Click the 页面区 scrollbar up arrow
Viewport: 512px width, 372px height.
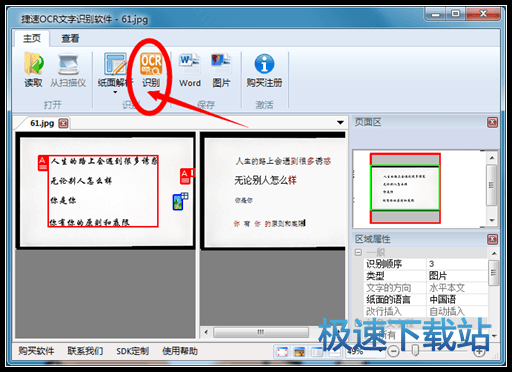click(492, 157)
